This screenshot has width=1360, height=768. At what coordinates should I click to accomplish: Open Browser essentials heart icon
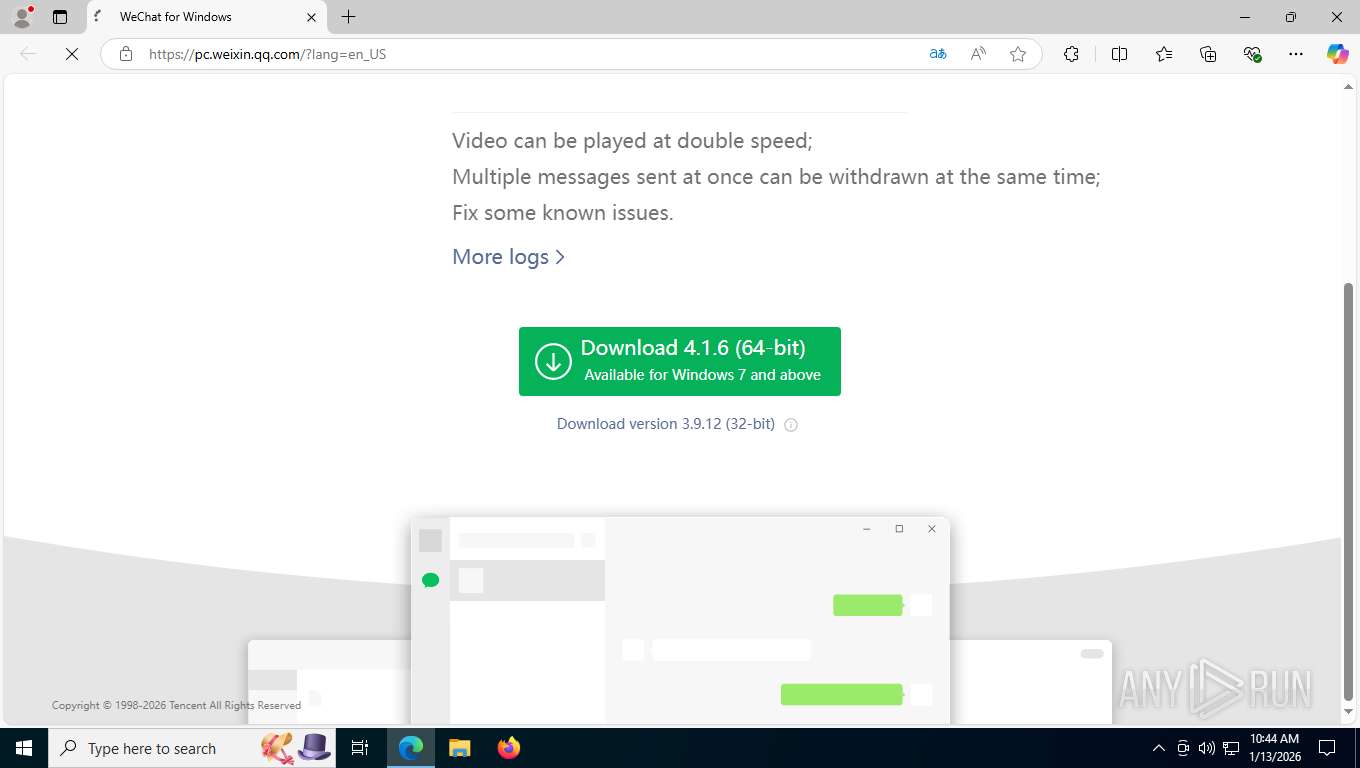pos(1252,54)
